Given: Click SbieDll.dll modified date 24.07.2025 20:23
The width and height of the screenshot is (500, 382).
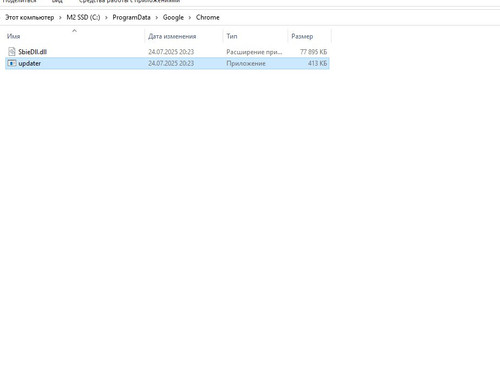Looking at the screenshot, I should (x=171, y=52).
